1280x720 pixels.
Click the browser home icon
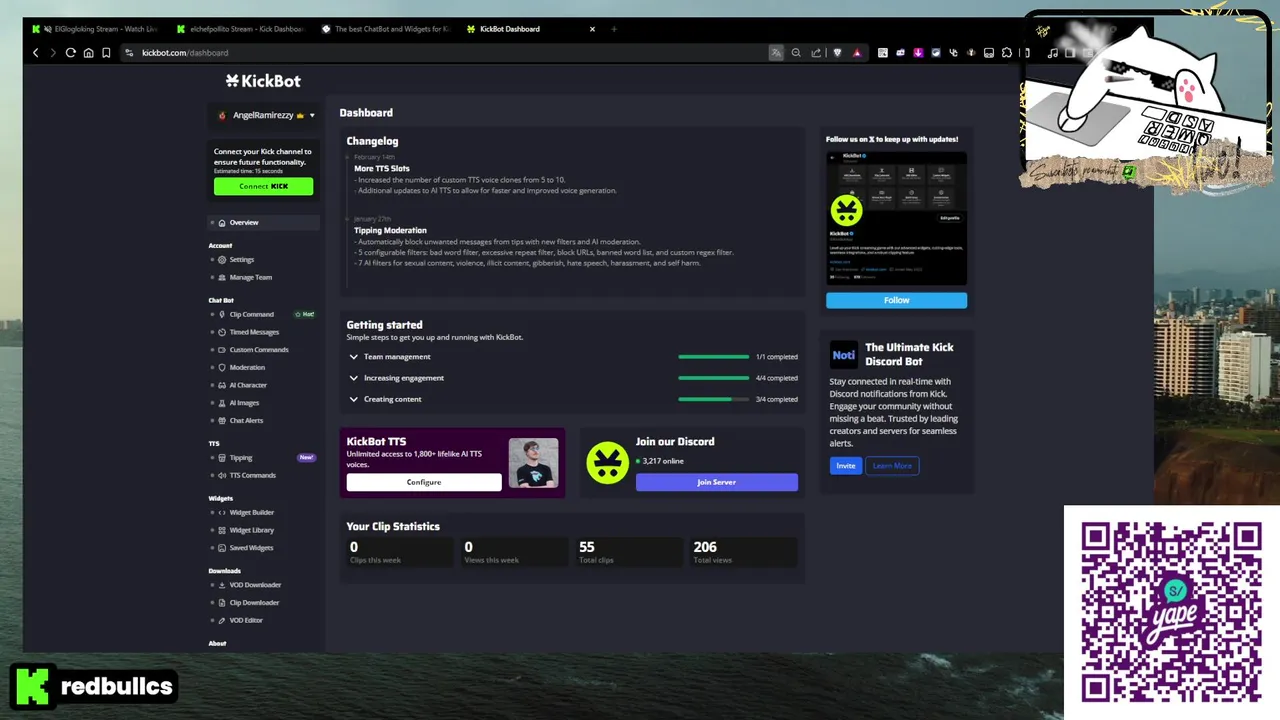pos(88,53)
